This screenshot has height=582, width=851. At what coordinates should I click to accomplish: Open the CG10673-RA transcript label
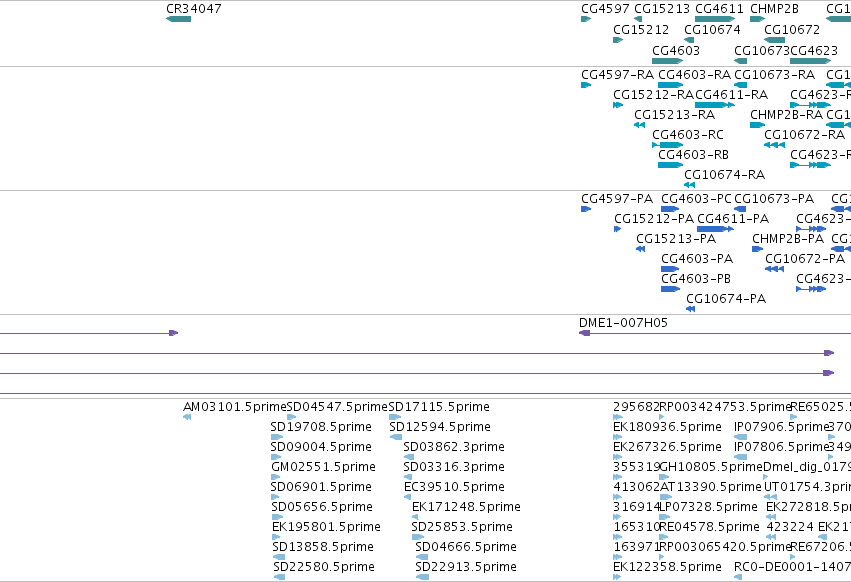(774, 74)
